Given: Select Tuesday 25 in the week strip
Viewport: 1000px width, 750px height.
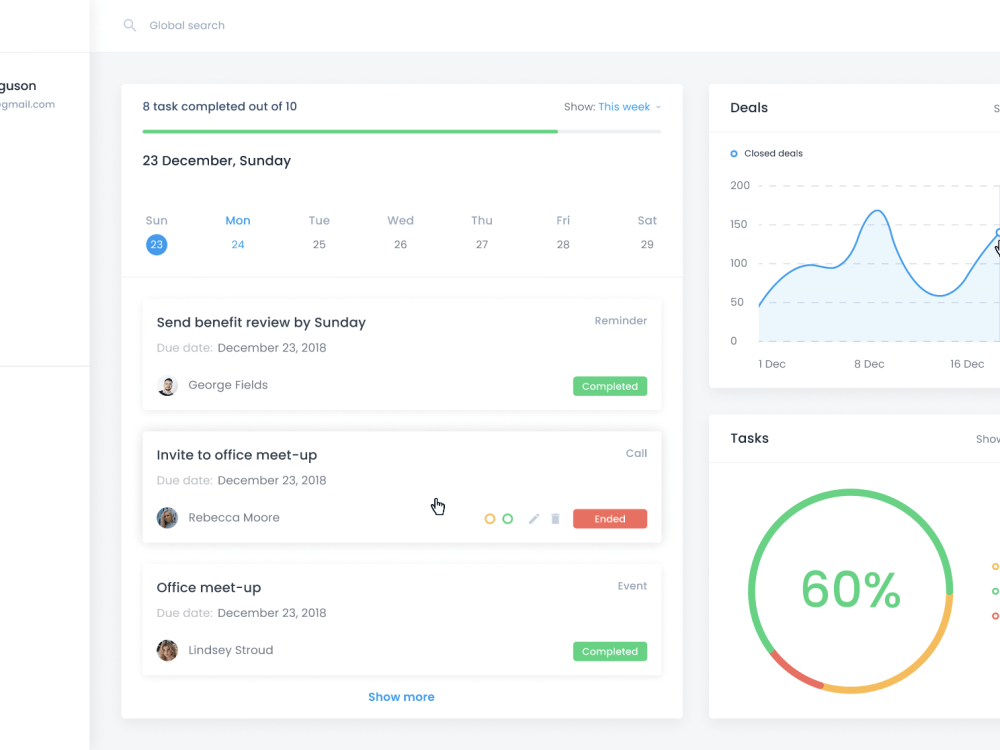Looking at the screenshot, I should click(x=319, y=244).
